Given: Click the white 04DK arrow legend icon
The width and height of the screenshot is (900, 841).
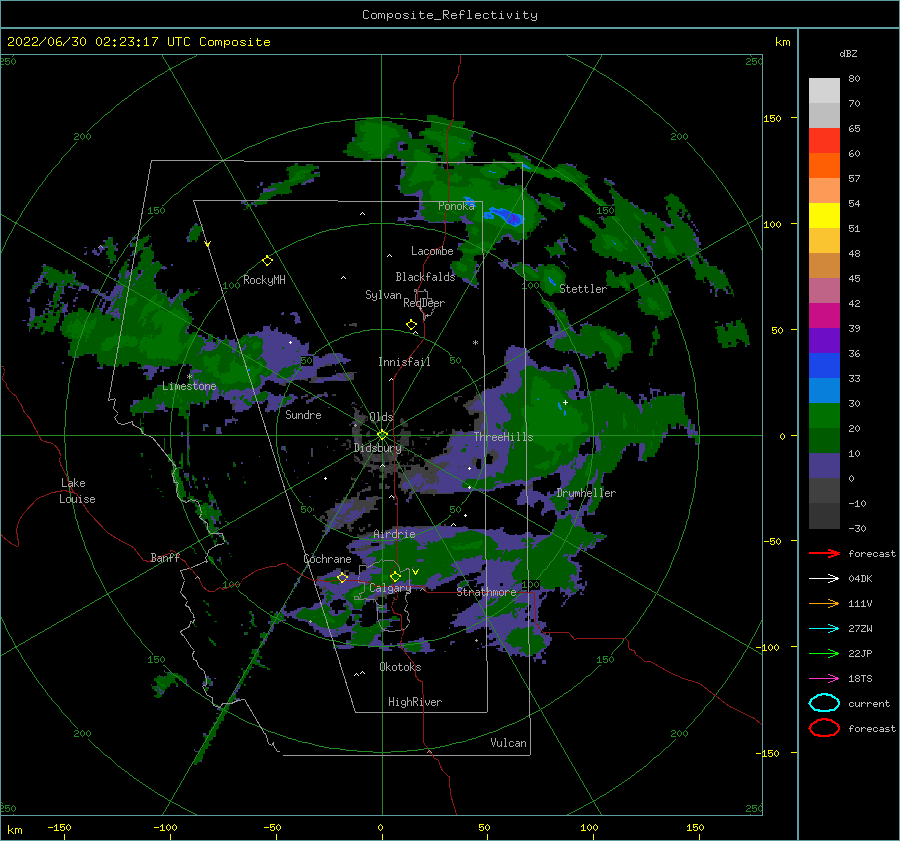Looking at the screenshot, I should [x=824, y=579].
